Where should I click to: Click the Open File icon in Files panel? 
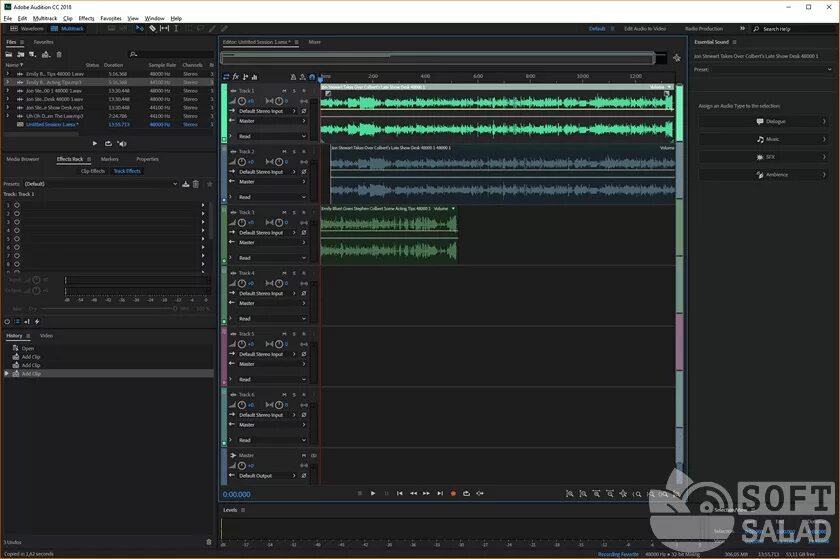click(x=9, y=54)
